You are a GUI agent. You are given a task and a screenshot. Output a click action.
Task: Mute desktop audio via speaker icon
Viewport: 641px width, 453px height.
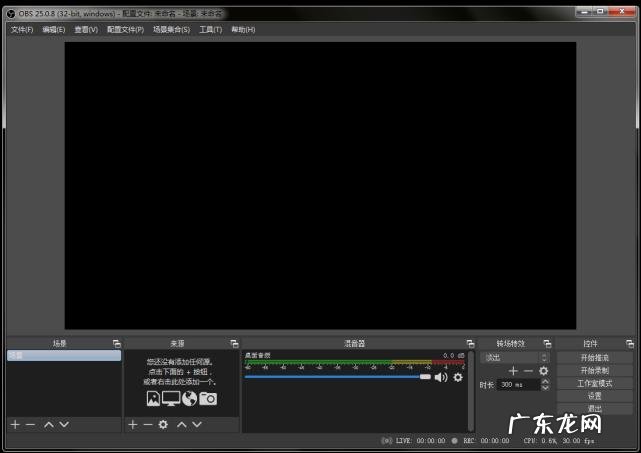pyautogui.click(x=440, y=377)
